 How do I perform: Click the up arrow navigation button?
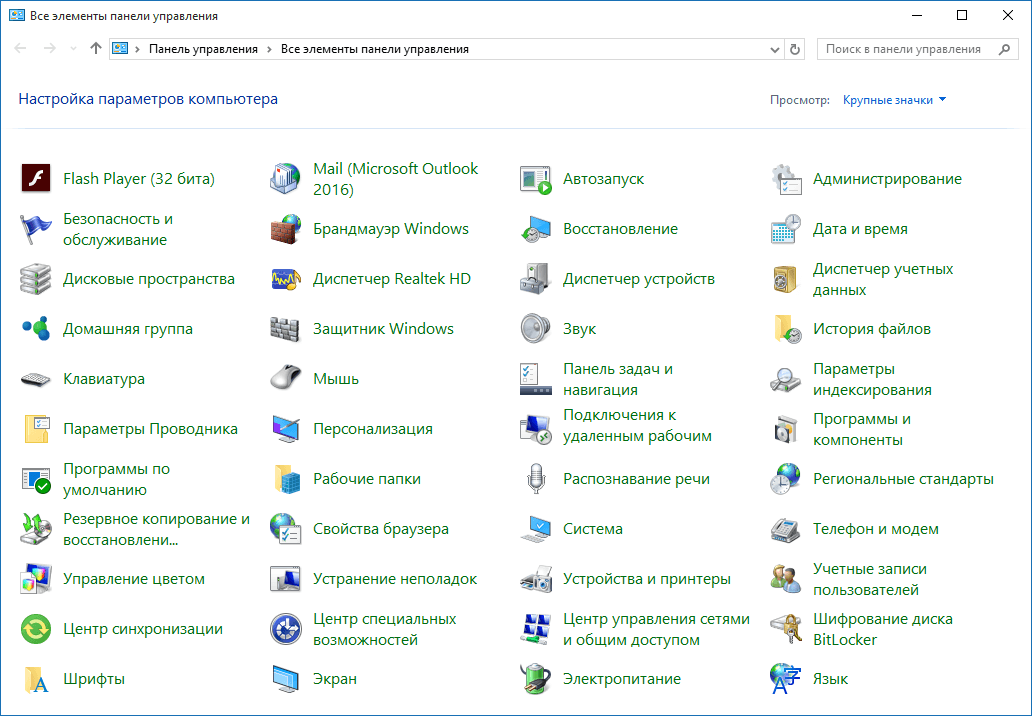pos(96,49)
